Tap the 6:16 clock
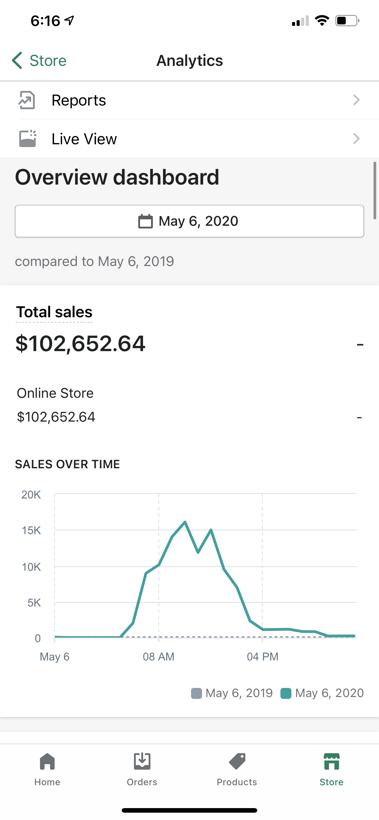This screenshot has height=820, width=379. pos(45,21)
